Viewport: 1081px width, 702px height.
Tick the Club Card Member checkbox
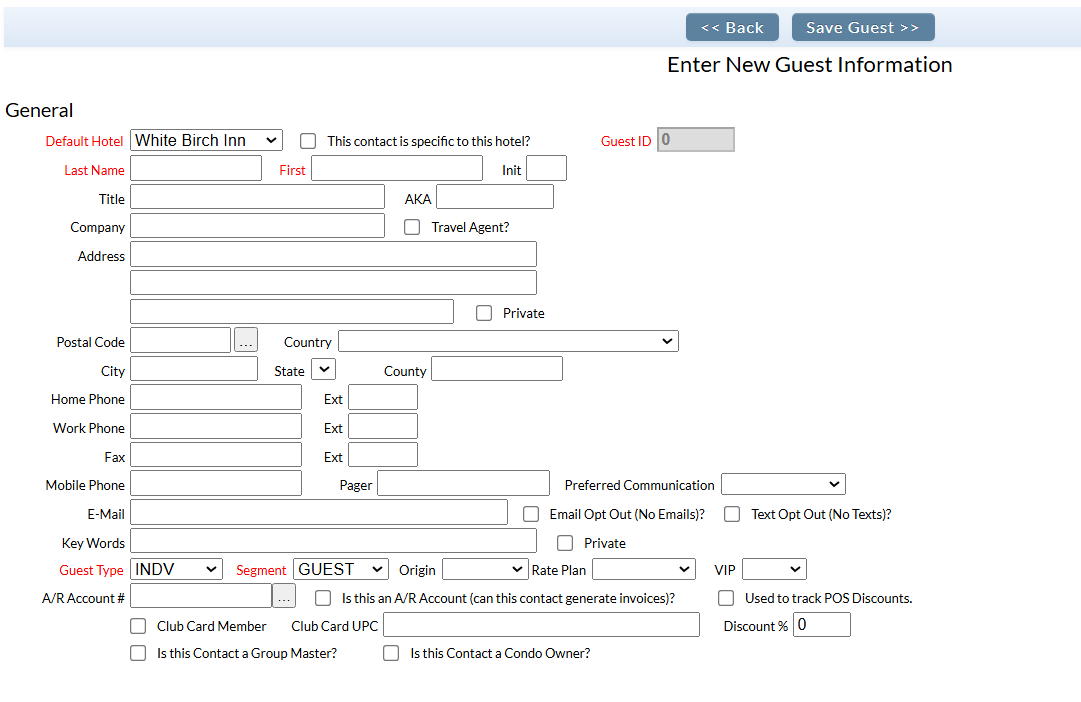[139, 626]
